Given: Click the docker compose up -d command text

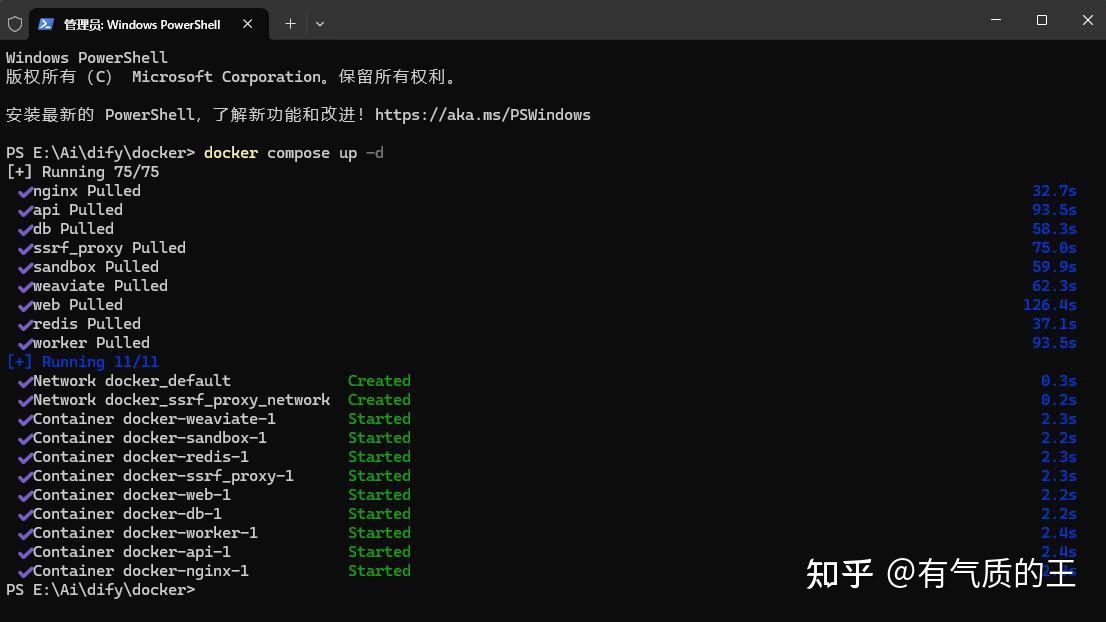Looking at the screenshot, I should click(293, 153).
